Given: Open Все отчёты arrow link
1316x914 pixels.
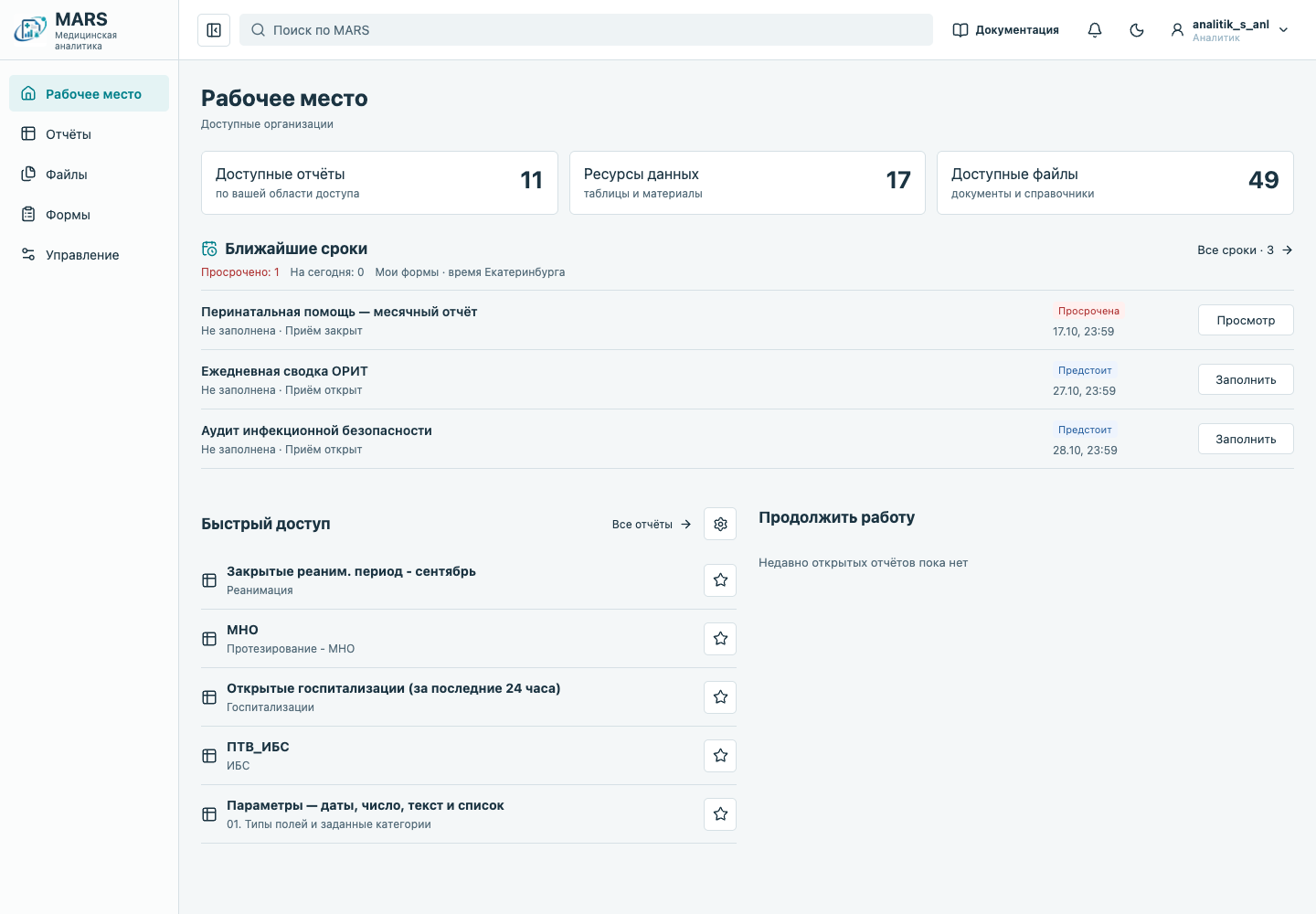Looking at the screenshot, I should coord(652,525).
